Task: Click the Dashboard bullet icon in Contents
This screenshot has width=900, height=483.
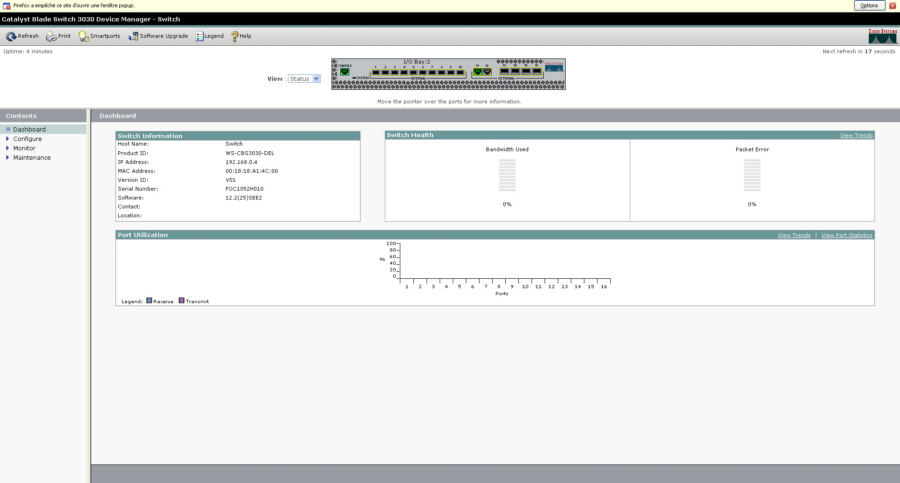Action: (7, 130)
